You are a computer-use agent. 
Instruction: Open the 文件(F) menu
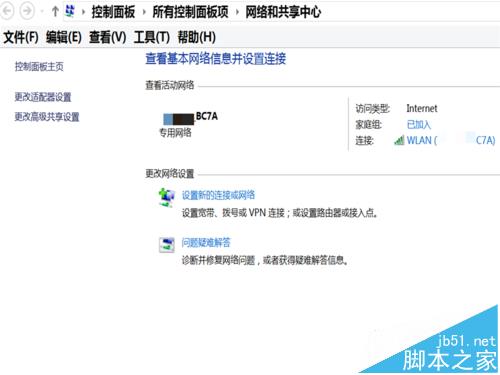pos(21,37)
